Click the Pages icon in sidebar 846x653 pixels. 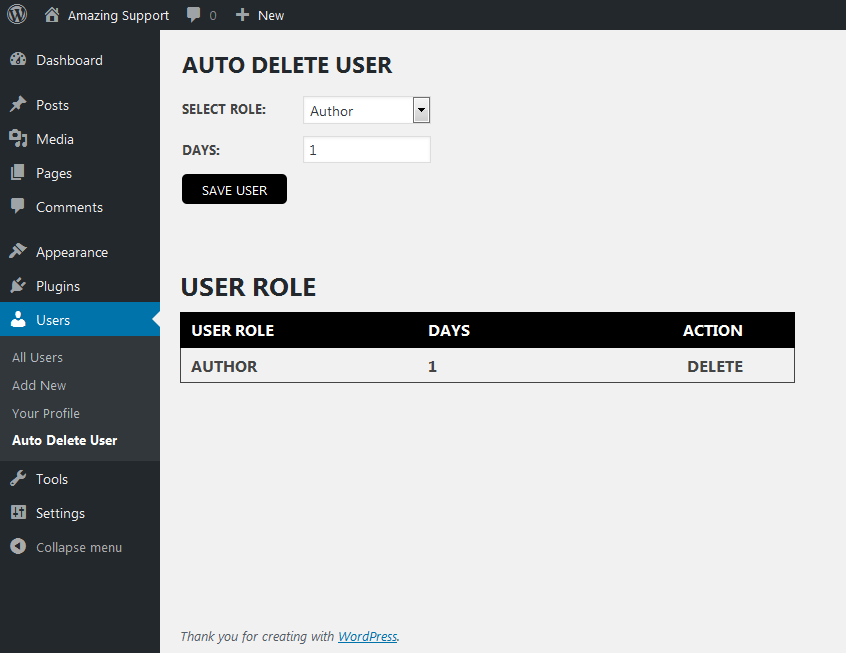click(x=18, y=173)
